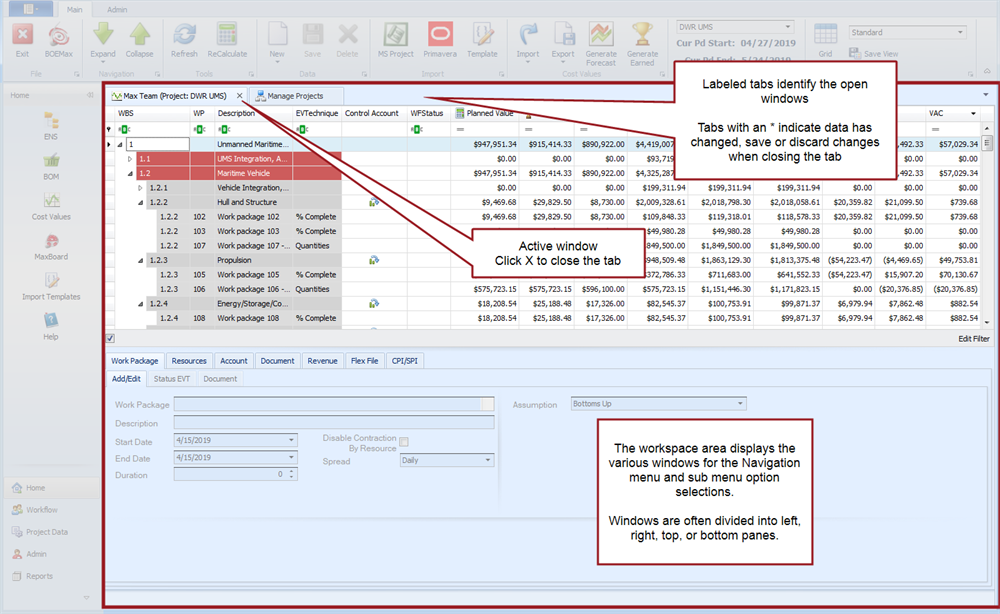The width and height of the screenshot is (1000, 614).
Task: Click the Primavera import icon
Action: 439,38
